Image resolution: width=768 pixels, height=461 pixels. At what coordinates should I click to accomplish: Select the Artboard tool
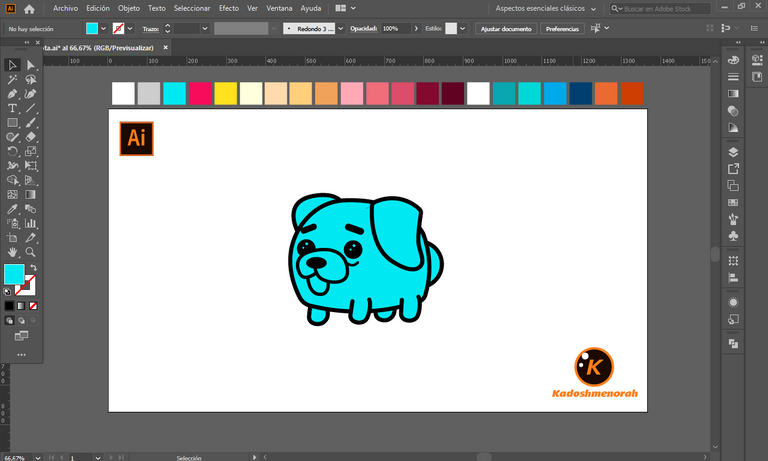point(12,238)
